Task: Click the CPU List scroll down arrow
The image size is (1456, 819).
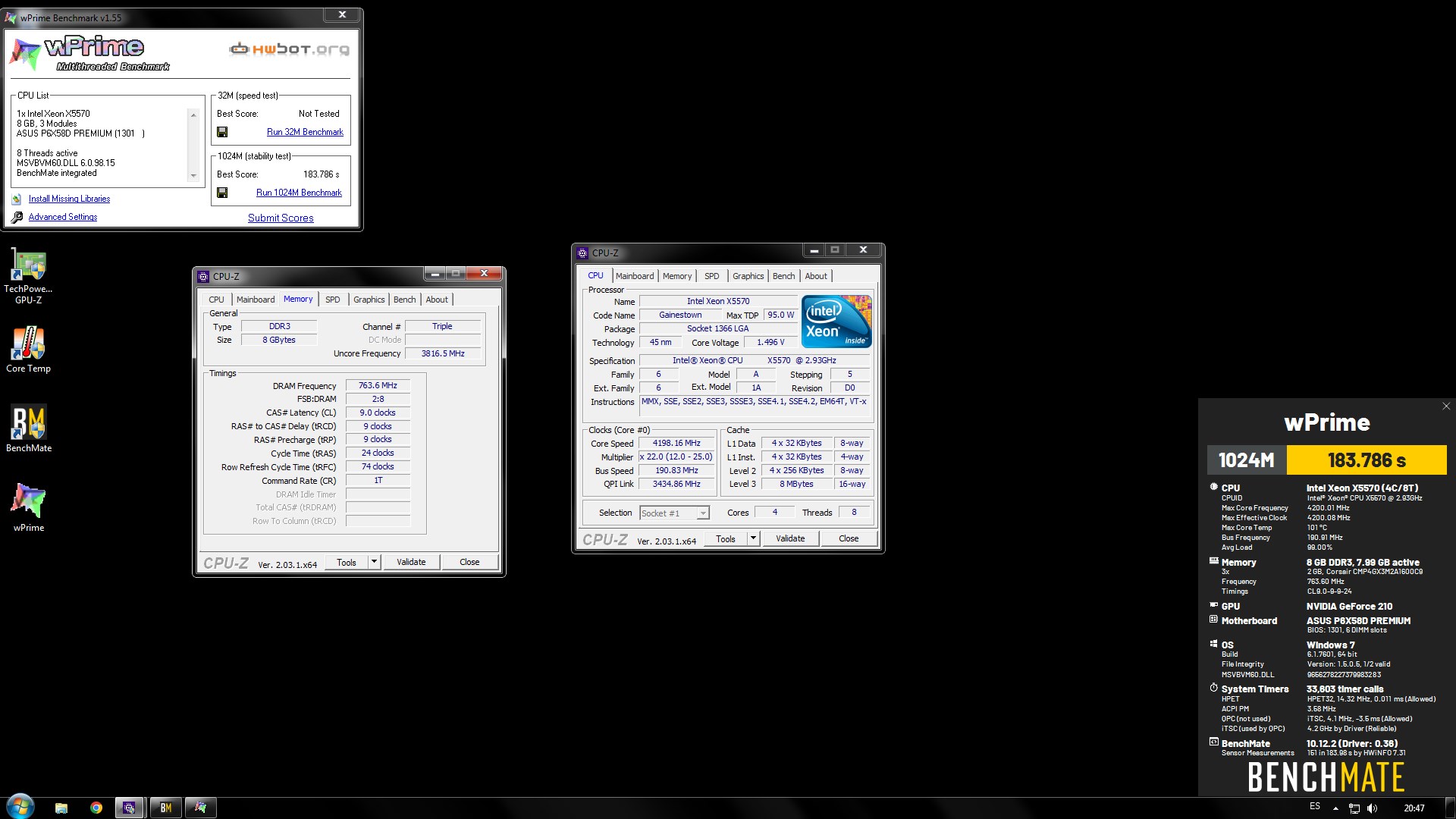Action: click(193, 176)
